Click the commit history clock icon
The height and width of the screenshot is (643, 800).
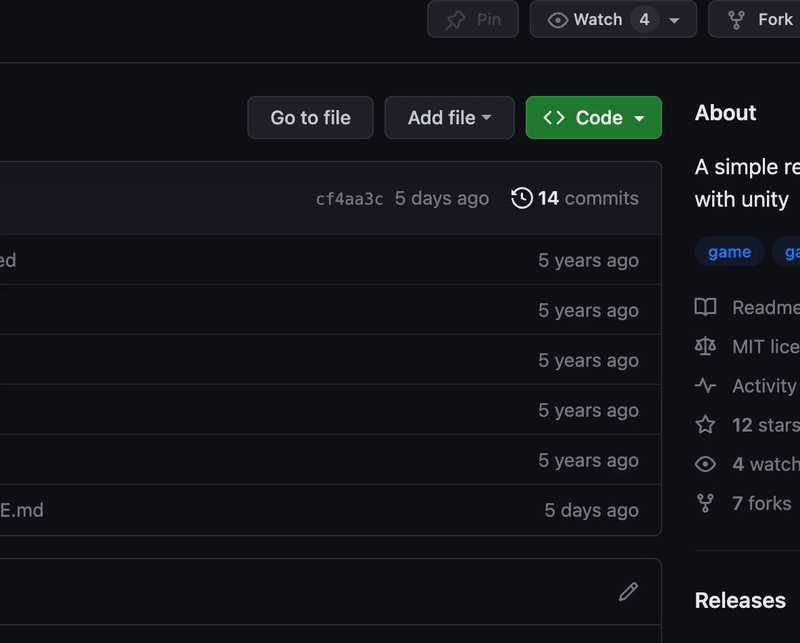[x=521, y=198]
